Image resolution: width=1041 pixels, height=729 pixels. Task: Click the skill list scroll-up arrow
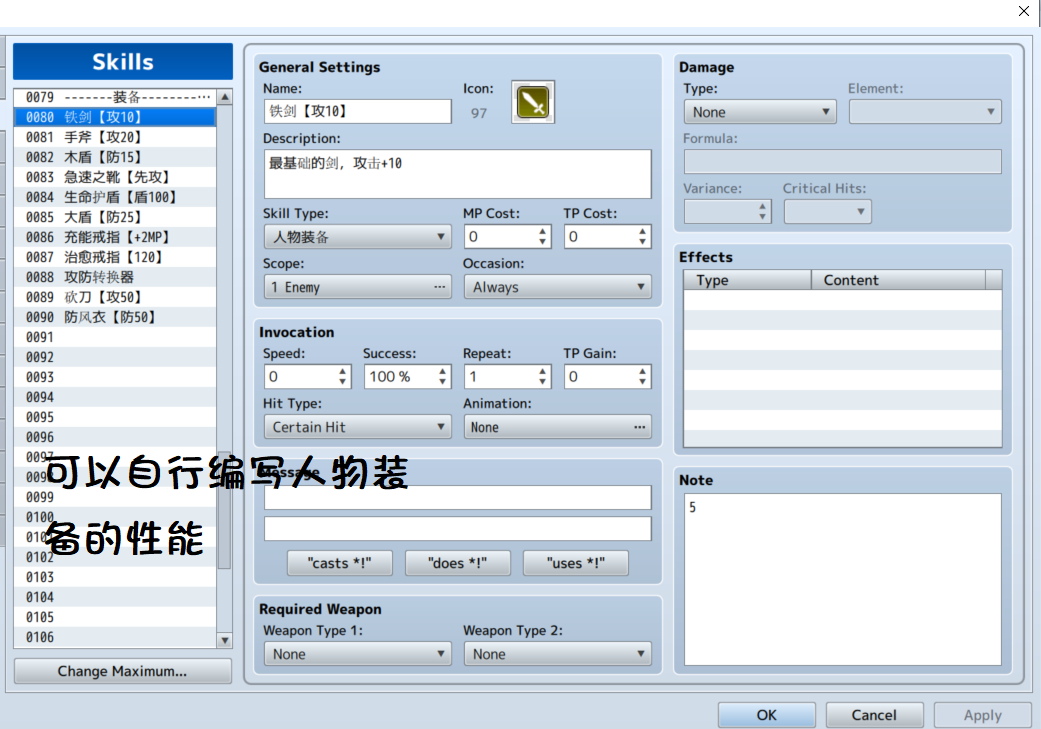click(225, 97)
